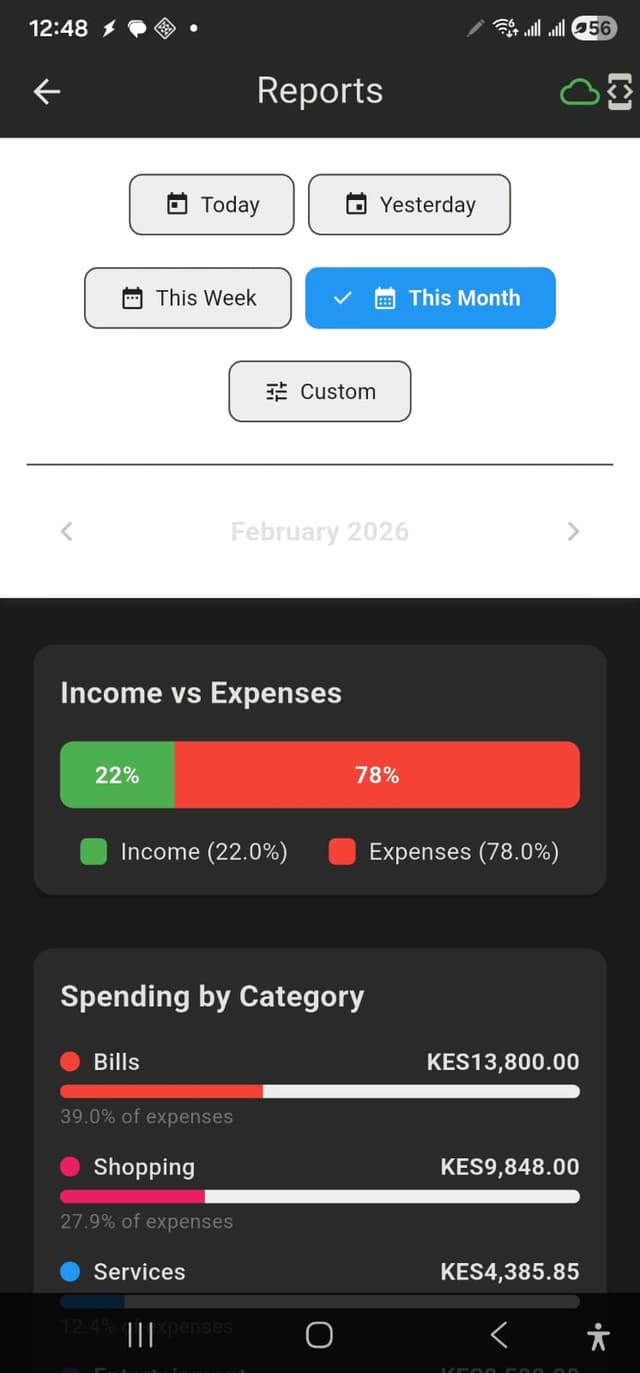
Task: Enable the Today date filter
Action: (x=211, y=203)
